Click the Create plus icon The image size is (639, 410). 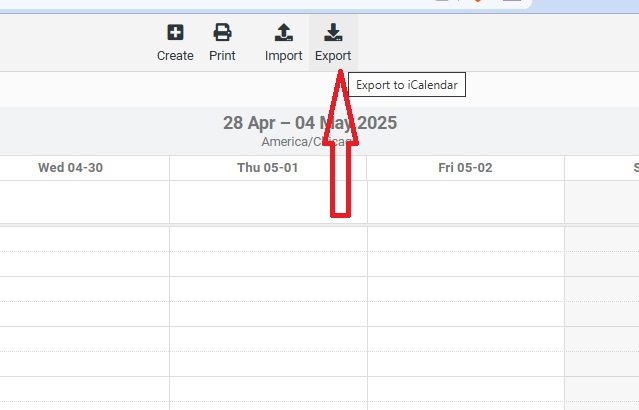tap(175, 33)
